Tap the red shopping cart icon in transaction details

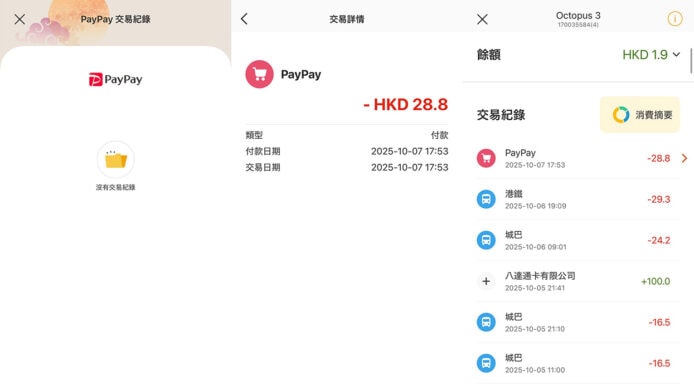(x=259, y=74)
